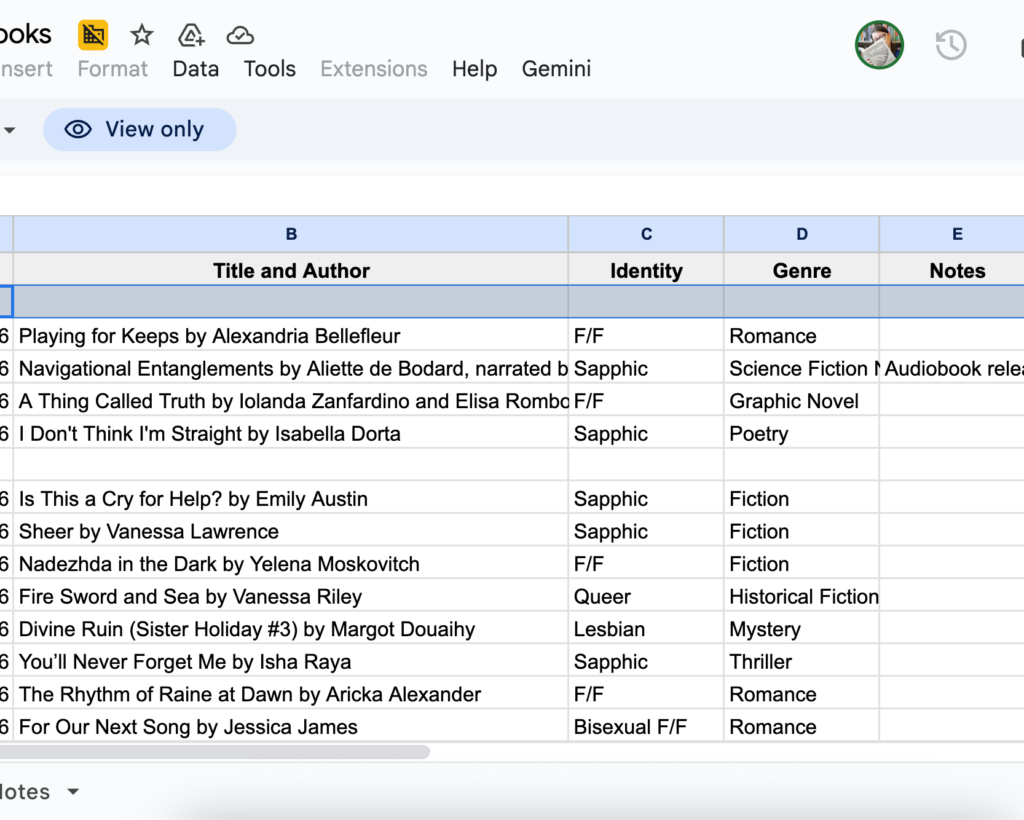Screen dimensions: 1024x820
Task: Open the Format menu
Action: (111, 69)
